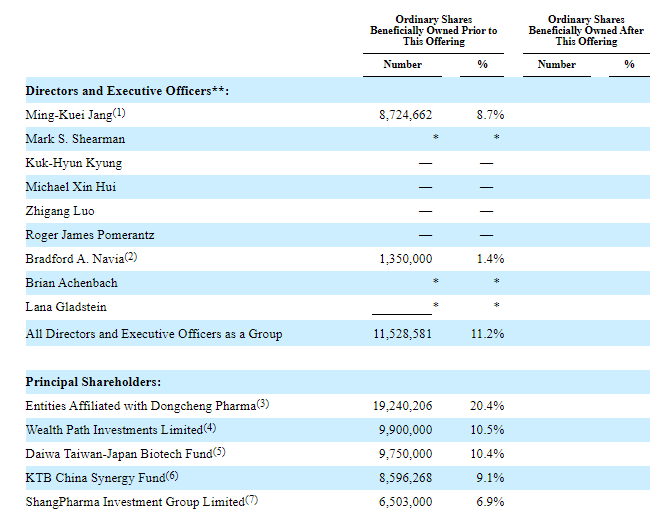Click the value 8,596,268
Image resolution: width=671 pixels, height=516 pixels.
[405, 478]
